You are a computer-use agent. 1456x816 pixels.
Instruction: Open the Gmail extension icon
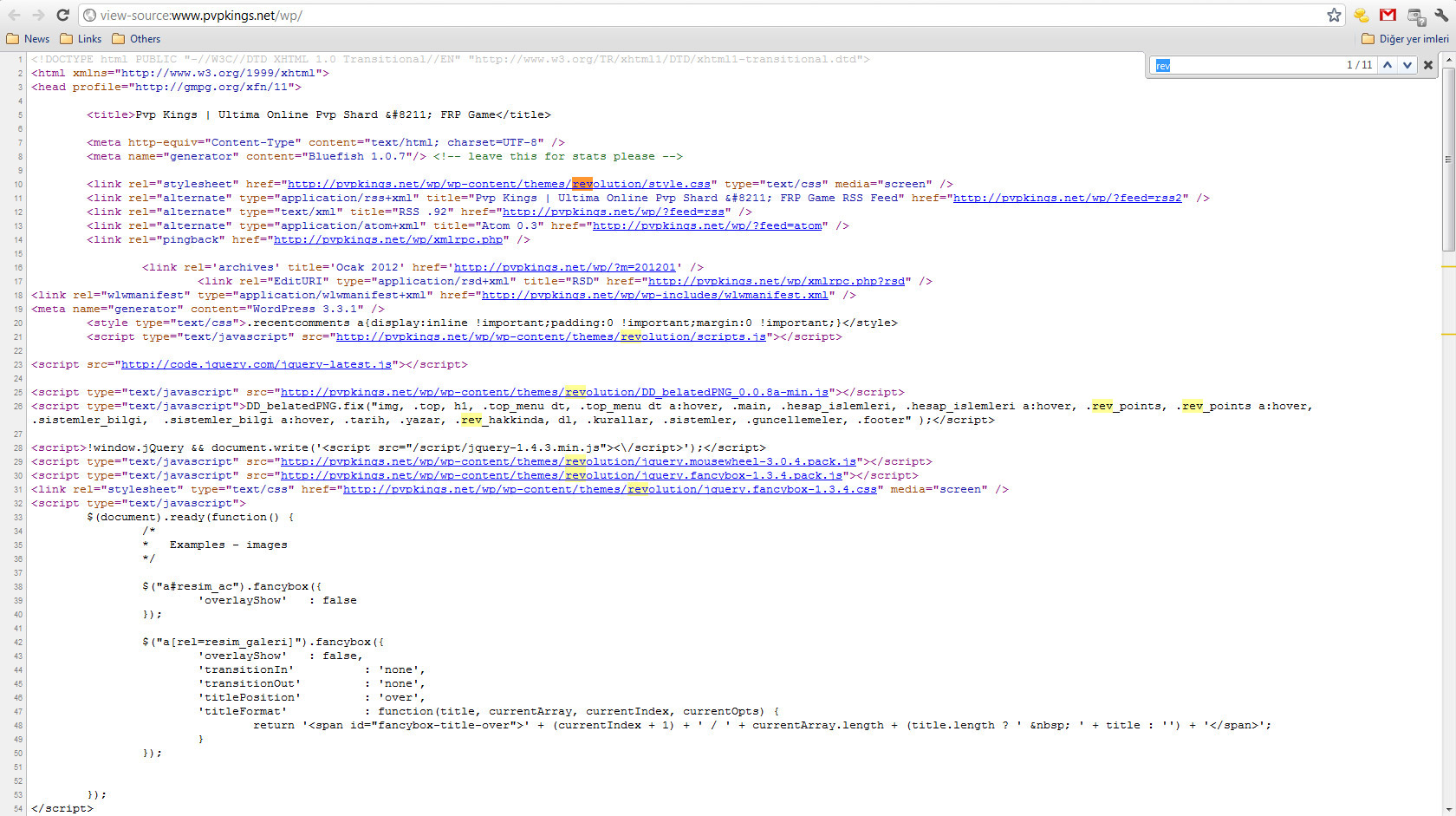1388,15
